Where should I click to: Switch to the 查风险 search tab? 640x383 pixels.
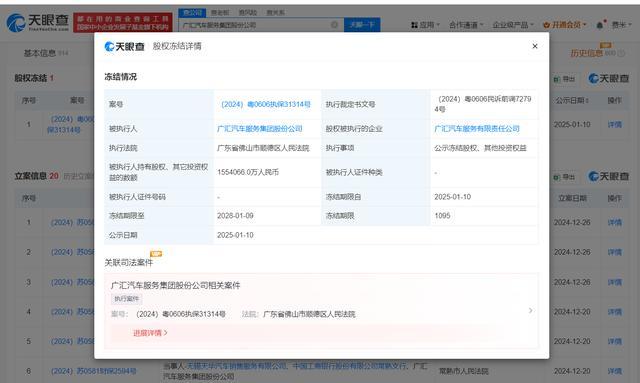click(248, 13)
